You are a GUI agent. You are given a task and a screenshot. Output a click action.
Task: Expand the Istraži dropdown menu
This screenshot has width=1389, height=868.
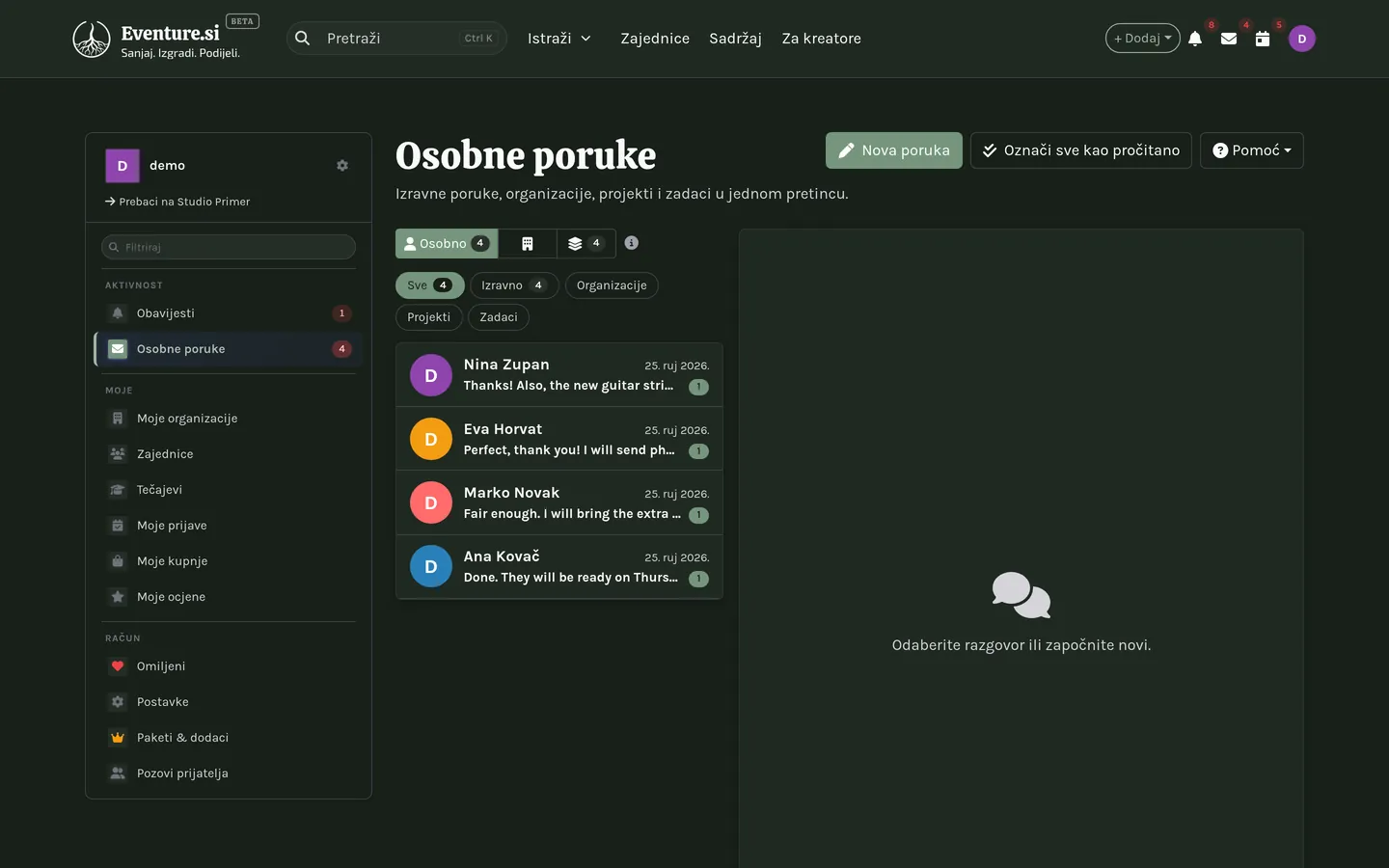pyautogui.click(x=558, y=39)
